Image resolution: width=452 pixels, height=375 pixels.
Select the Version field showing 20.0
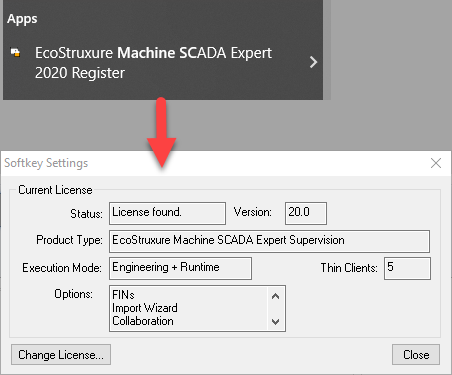pyautogui.click(x=306, y=213)
